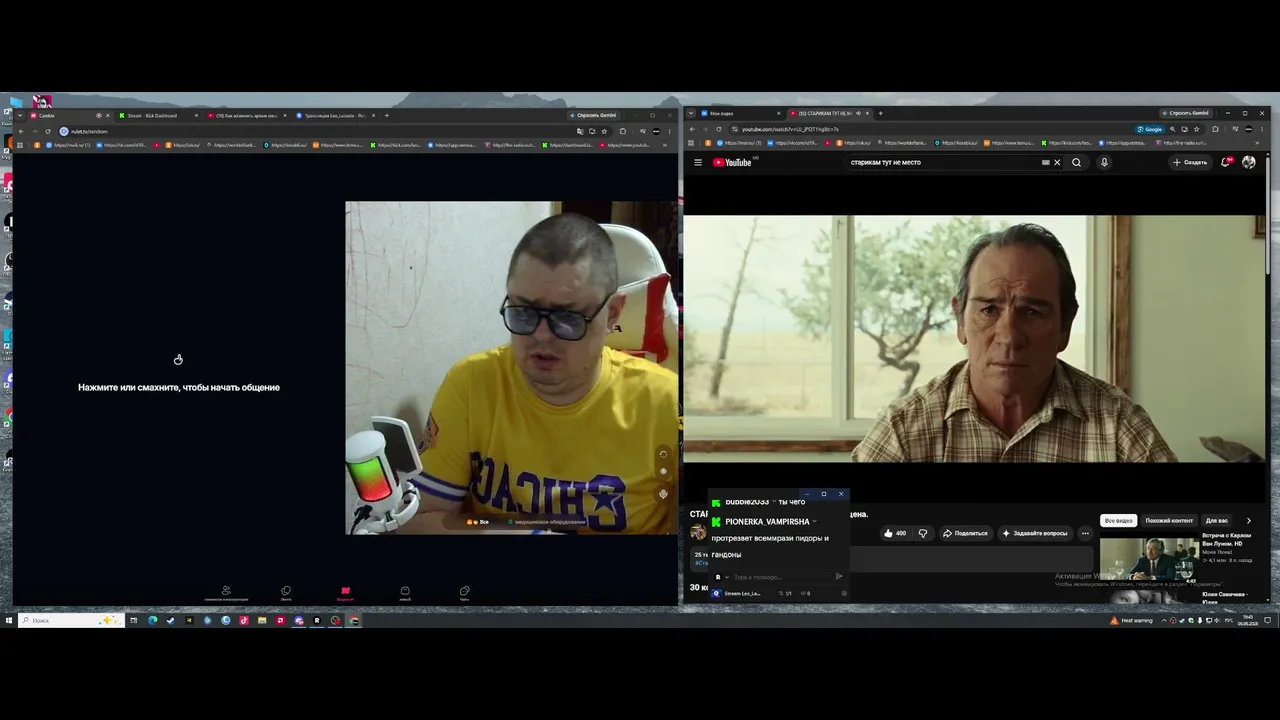Click the Windows taskbar search box
This screenshot has width=1280, height=720.
[x=71, y=621]
